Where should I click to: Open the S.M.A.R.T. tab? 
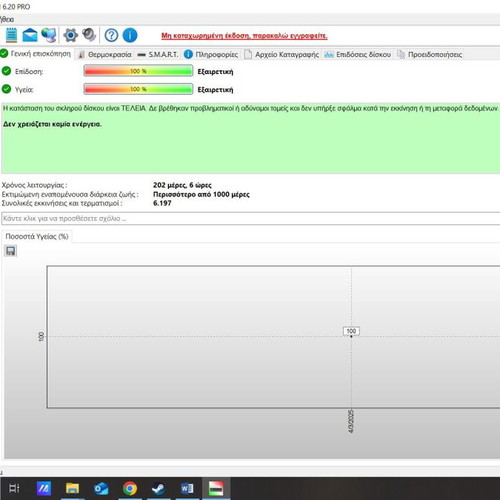pyautogui.click(x=158, y=54)
